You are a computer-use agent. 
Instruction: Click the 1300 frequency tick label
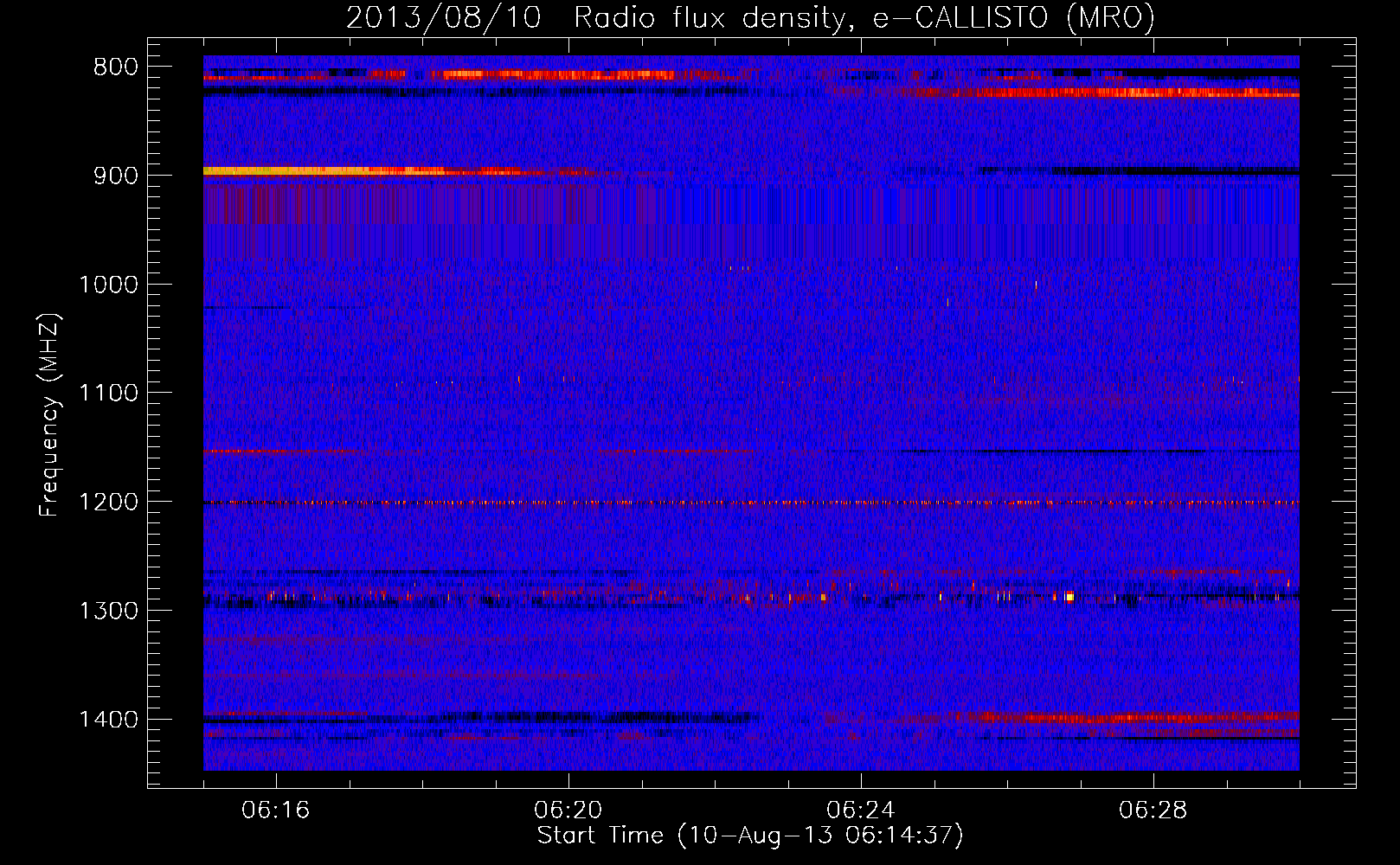point(108,611)
